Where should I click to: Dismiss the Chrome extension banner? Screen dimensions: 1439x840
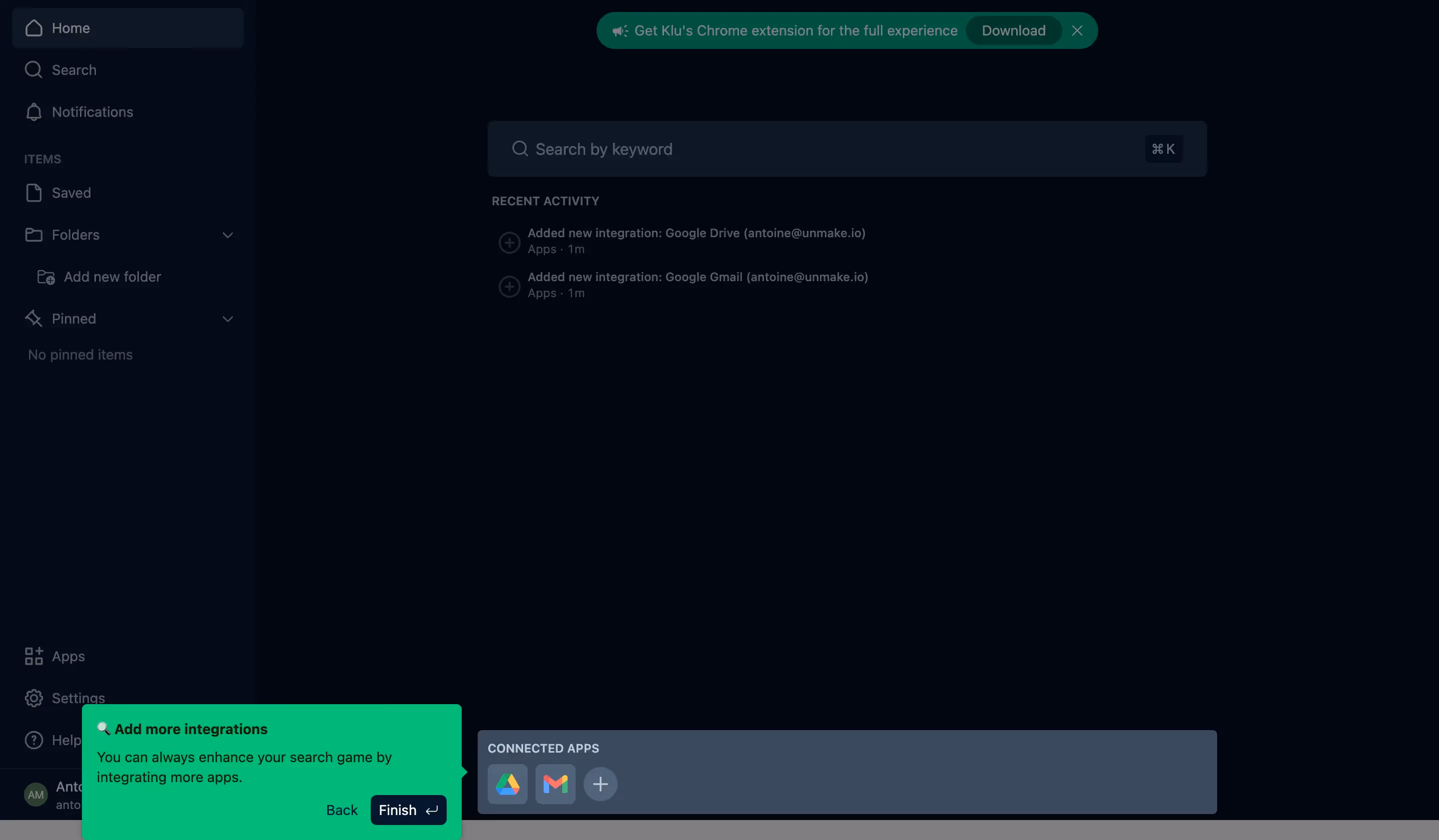tap(1077, 31)
